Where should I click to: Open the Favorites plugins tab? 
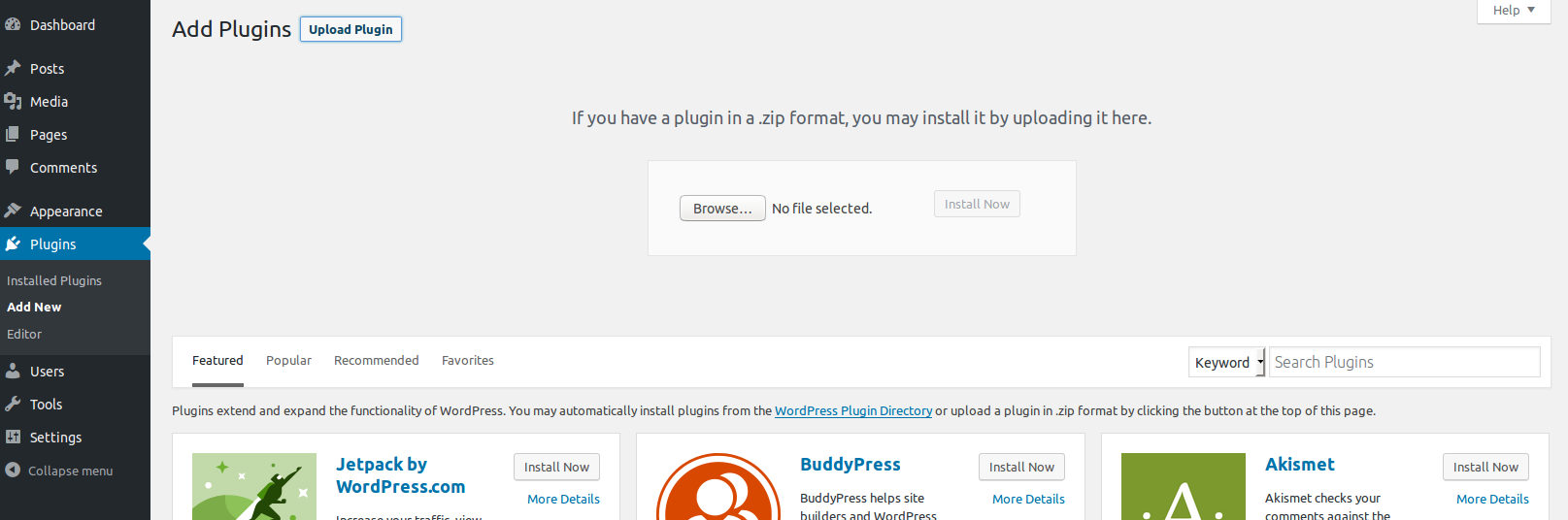point(467,360)
